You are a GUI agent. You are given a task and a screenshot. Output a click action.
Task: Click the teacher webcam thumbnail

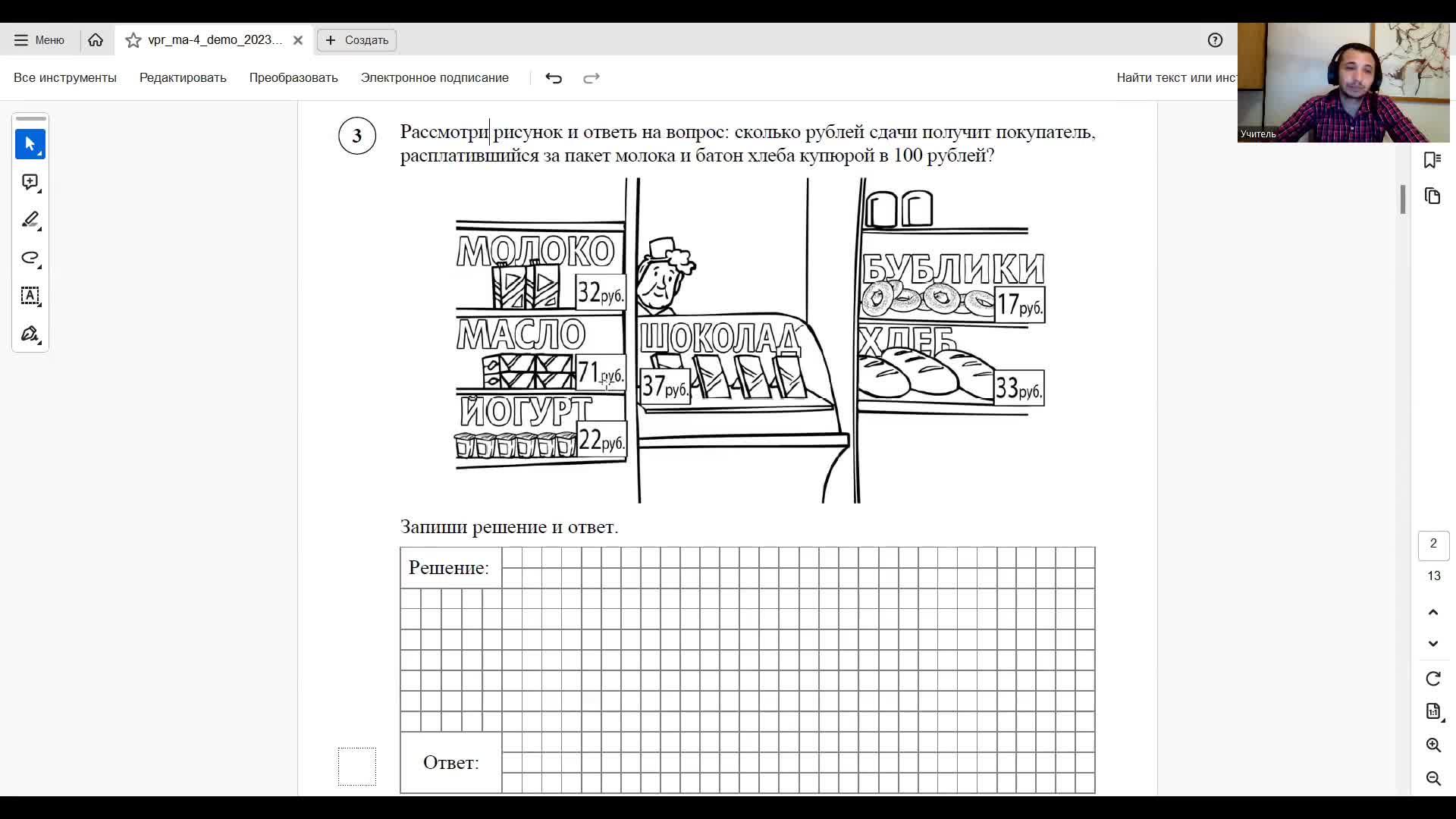coord(1344,83)
